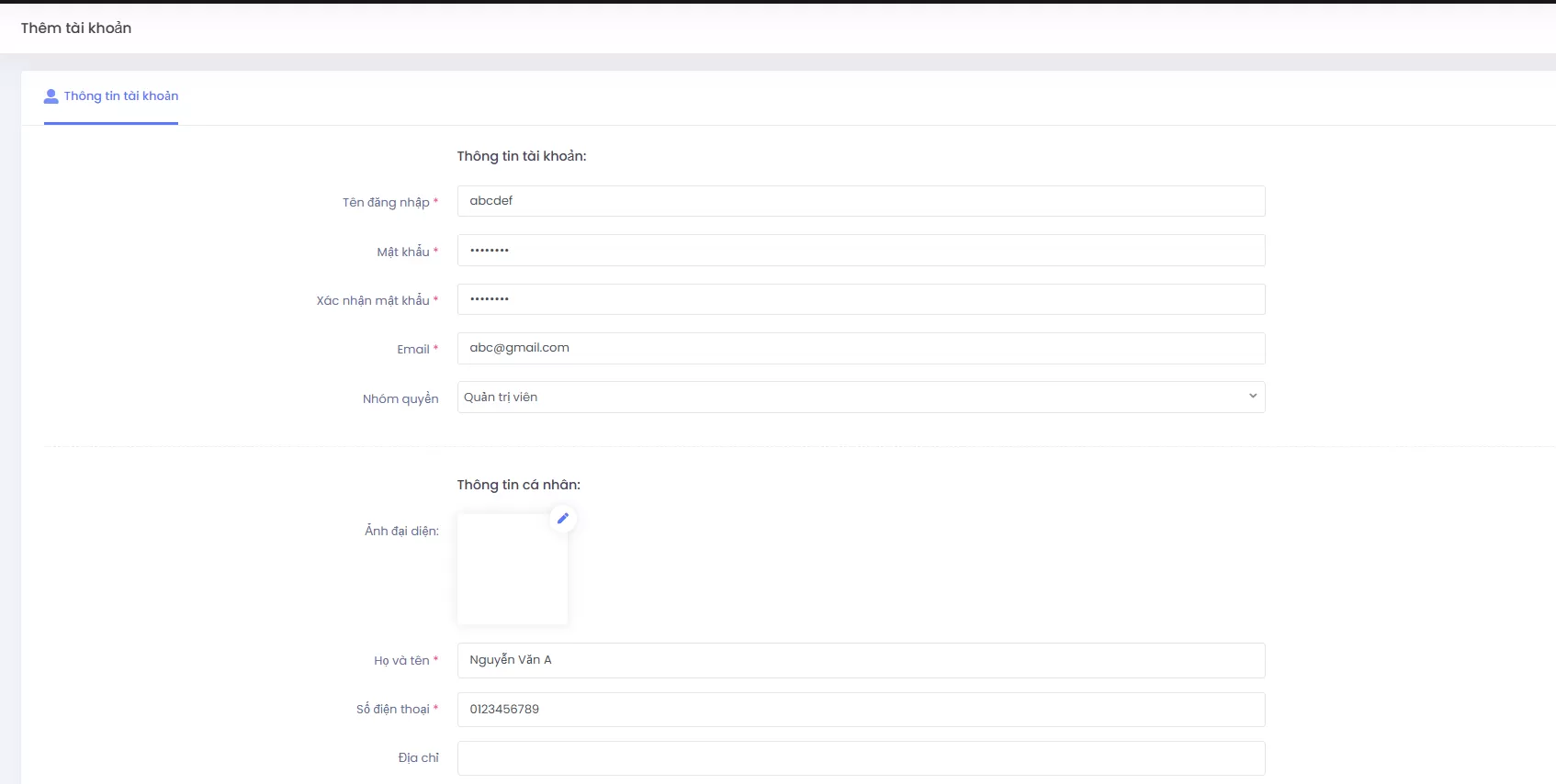This screenshot has width=1556, height=784.
Task: Focus the Tên đăng nhập field containing abcdef
Action: 861,201
